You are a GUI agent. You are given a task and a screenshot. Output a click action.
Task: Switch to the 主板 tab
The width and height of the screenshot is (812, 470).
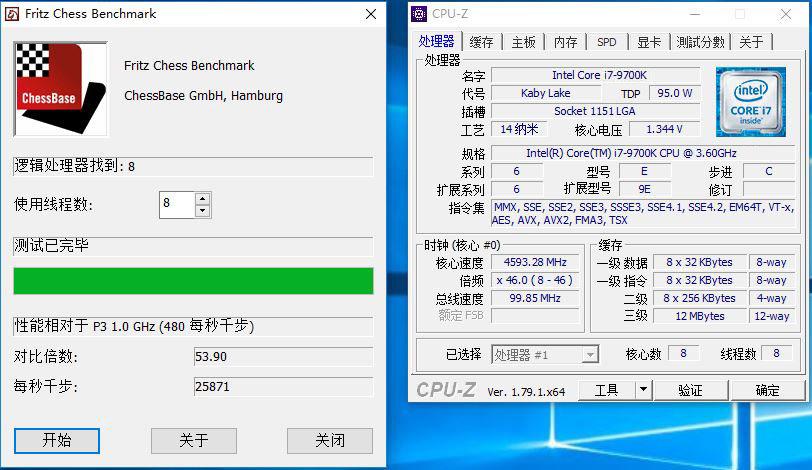[524, 42]
